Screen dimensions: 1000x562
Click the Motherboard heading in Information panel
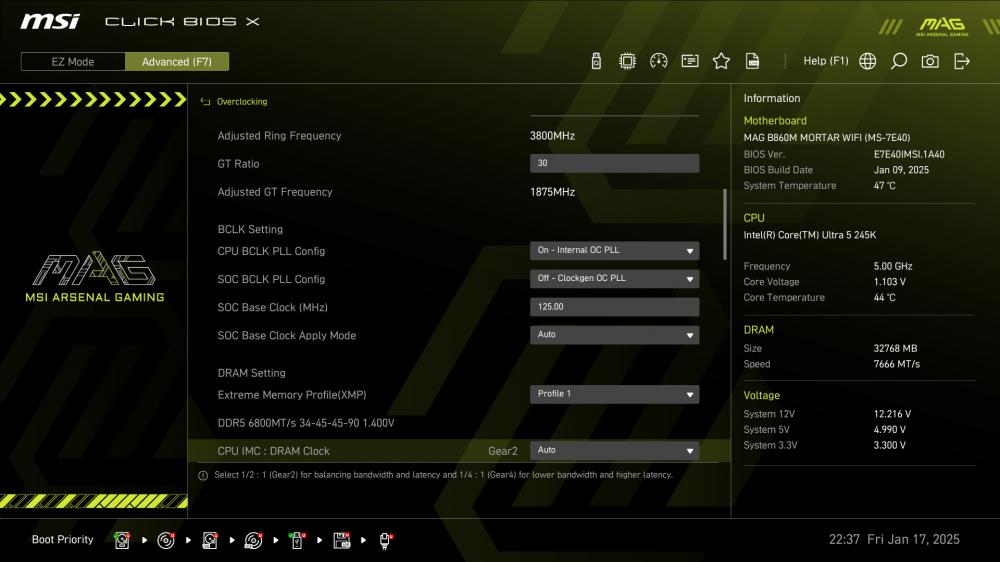pos(775,121)
